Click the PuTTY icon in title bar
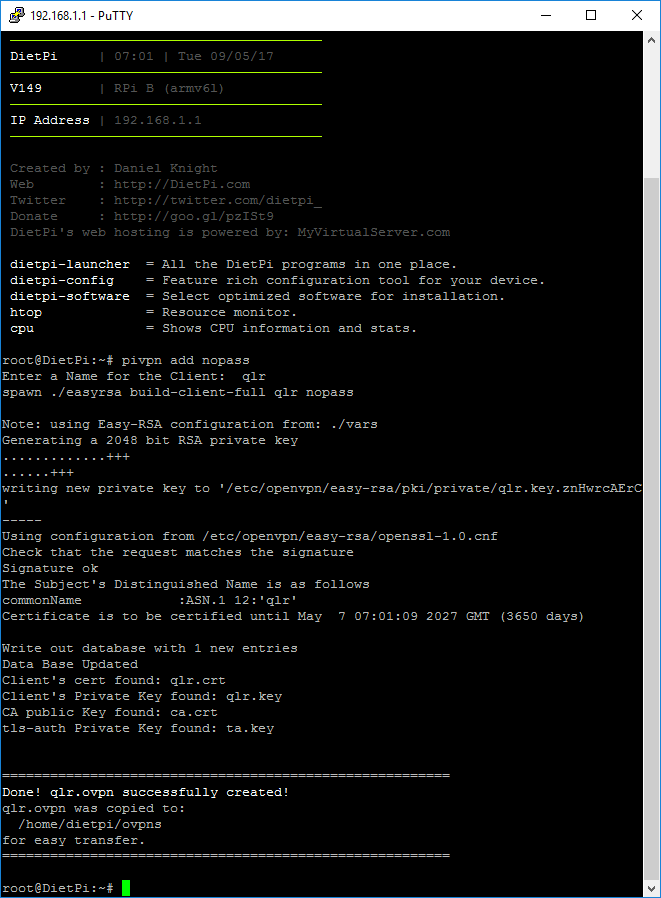This screenshot has height=898, width=661. click(x=17, y=15)
